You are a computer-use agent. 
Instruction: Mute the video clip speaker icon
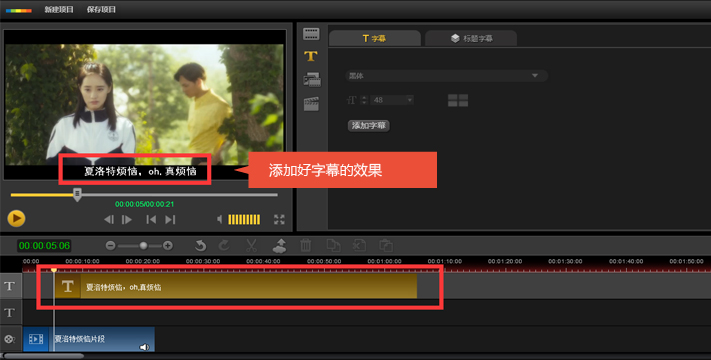click(144, 347)
